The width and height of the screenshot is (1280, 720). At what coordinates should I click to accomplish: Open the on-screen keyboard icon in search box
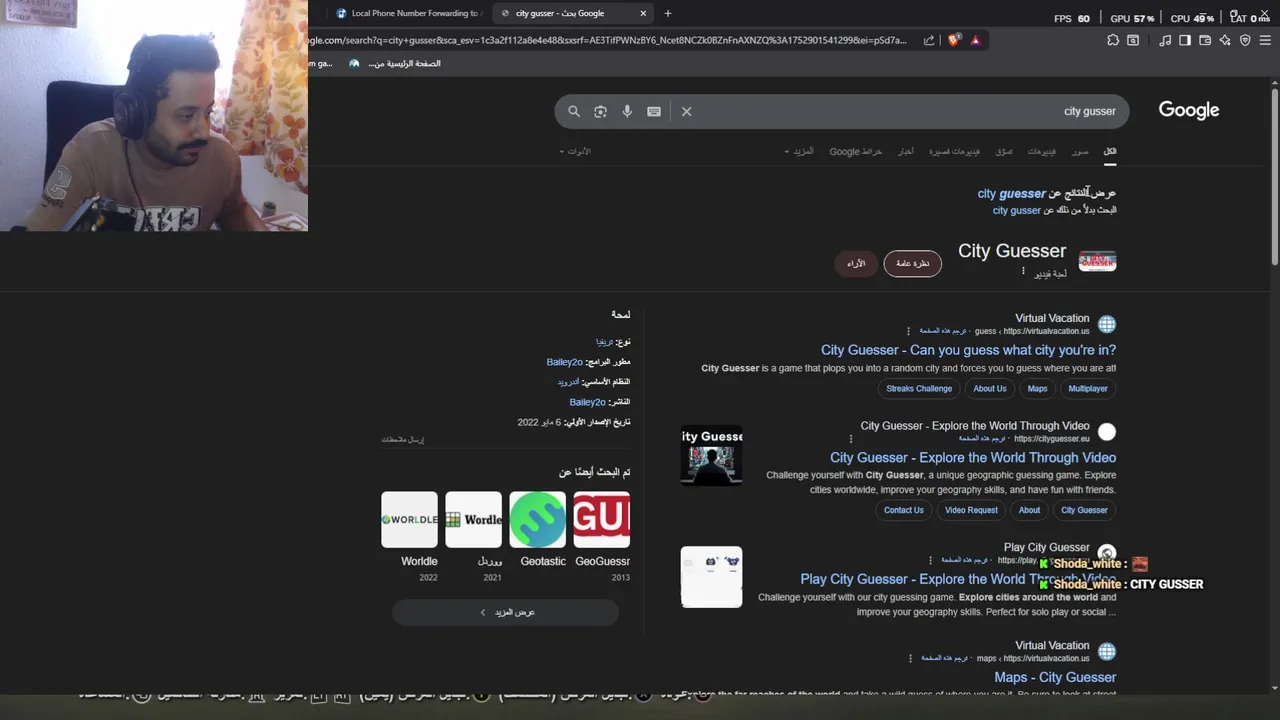[654, 112]
